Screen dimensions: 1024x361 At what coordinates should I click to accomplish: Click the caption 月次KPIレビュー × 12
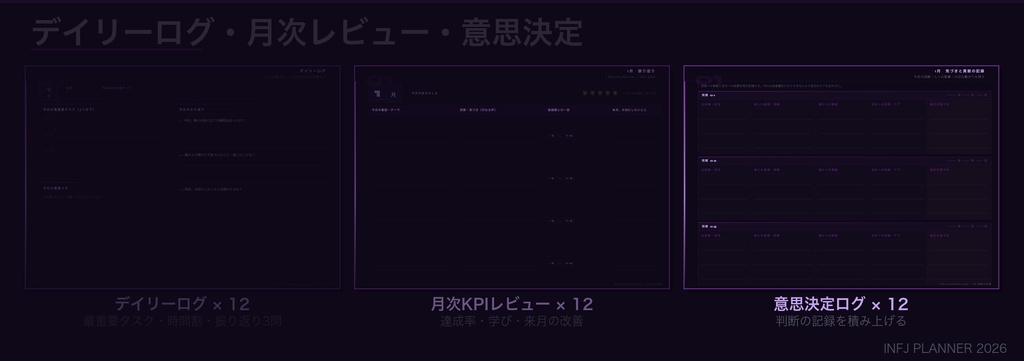512,304
